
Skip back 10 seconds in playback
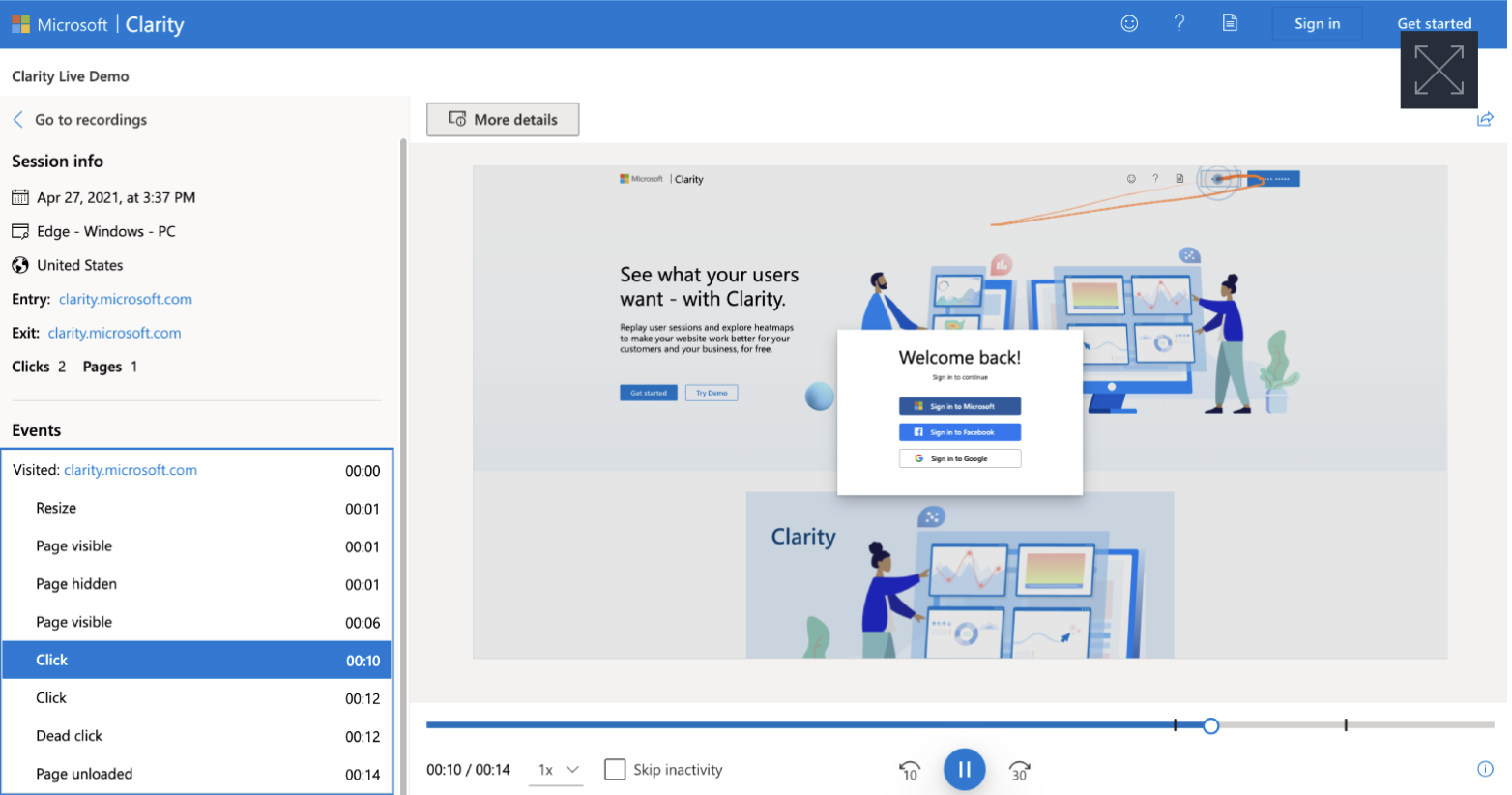pos(909,769)
